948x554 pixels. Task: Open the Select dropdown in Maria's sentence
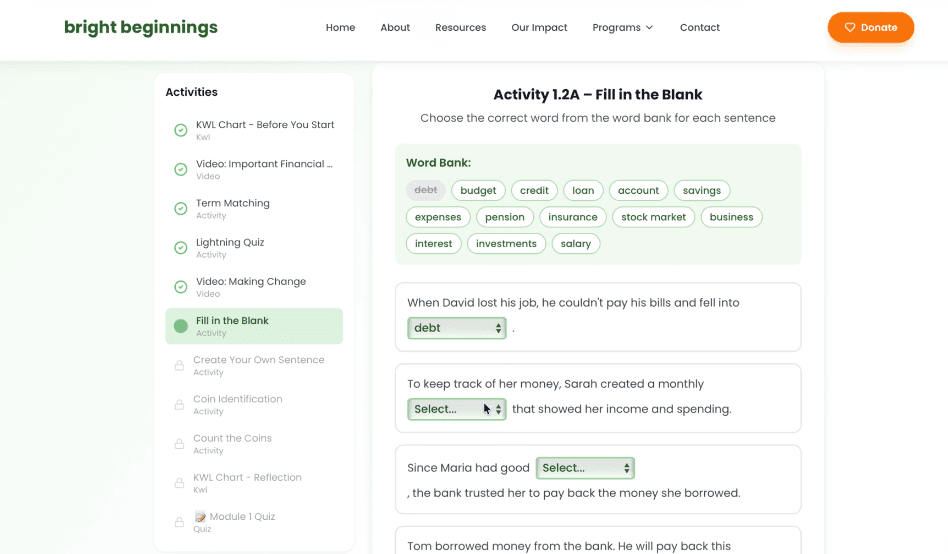click(585, 468)
